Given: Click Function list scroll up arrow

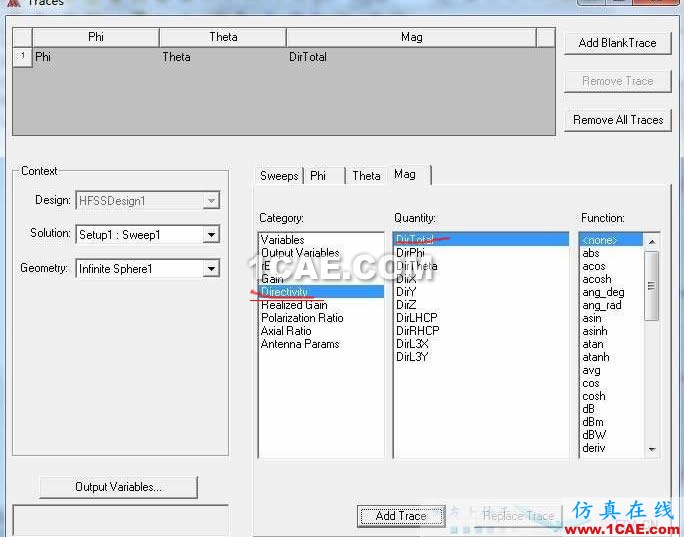Looking at the screenshot, I should pos(652,241).
